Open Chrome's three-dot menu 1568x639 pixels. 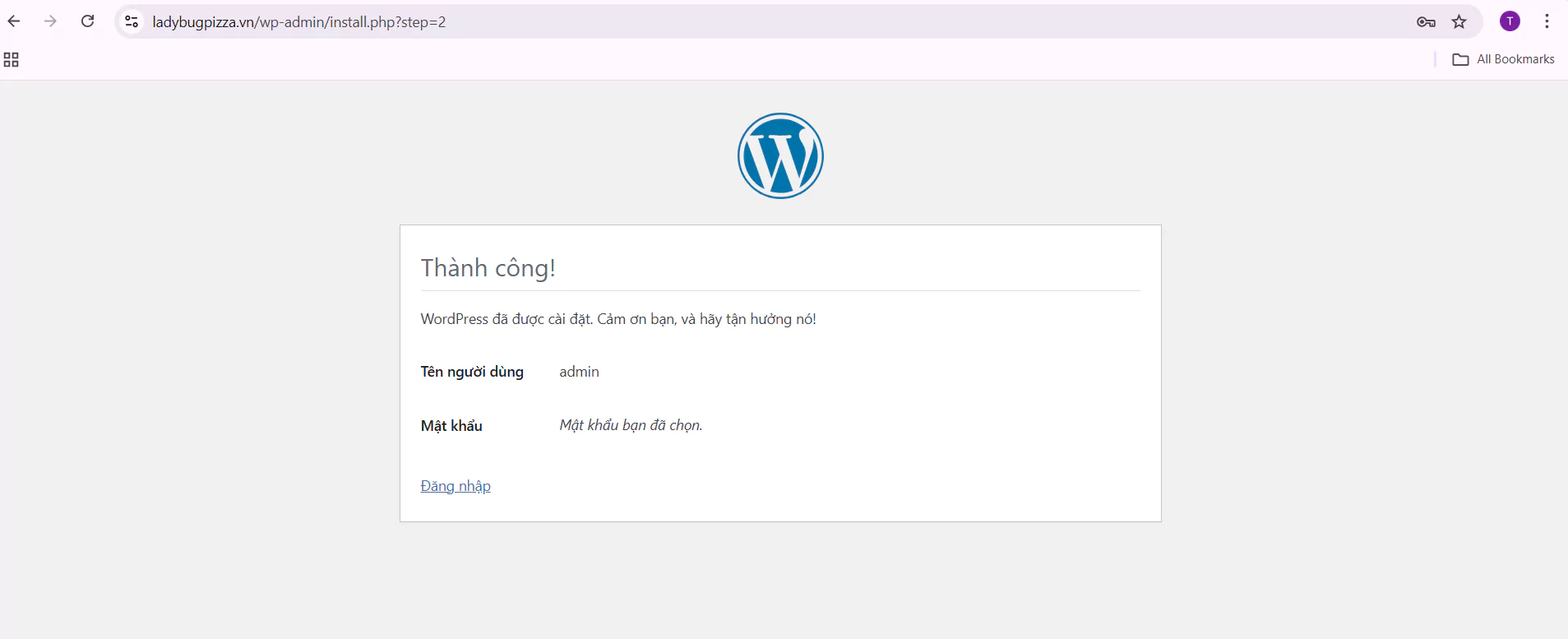(1547, 21)
